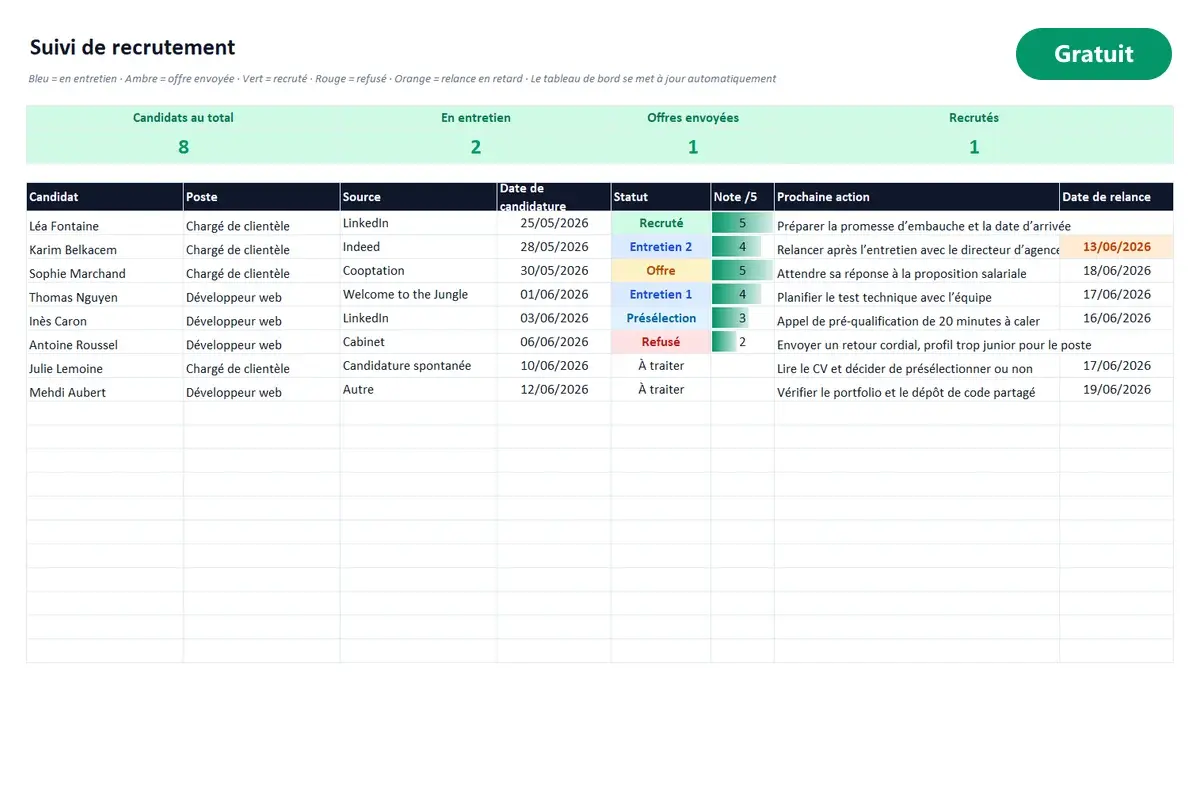Select the Note /5 column header

743,197
